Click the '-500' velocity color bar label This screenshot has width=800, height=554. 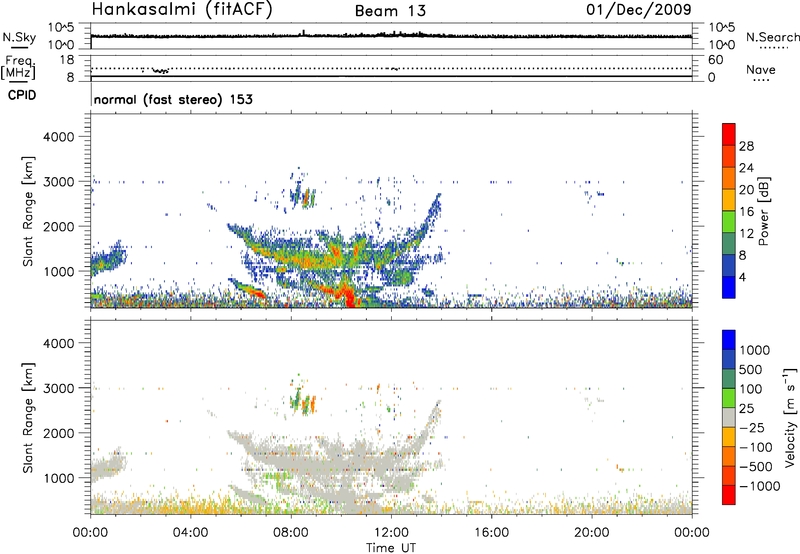(x=756, y=467)
